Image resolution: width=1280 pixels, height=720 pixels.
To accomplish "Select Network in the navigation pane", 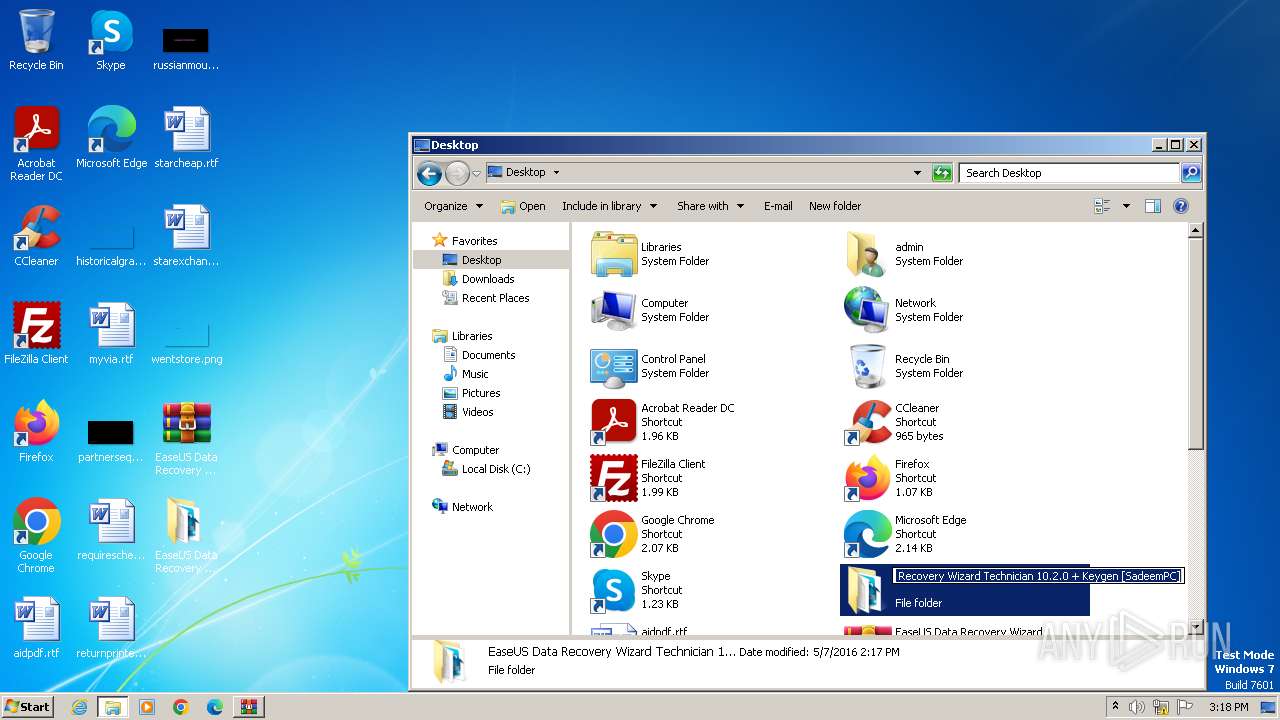I will point(462,507).
